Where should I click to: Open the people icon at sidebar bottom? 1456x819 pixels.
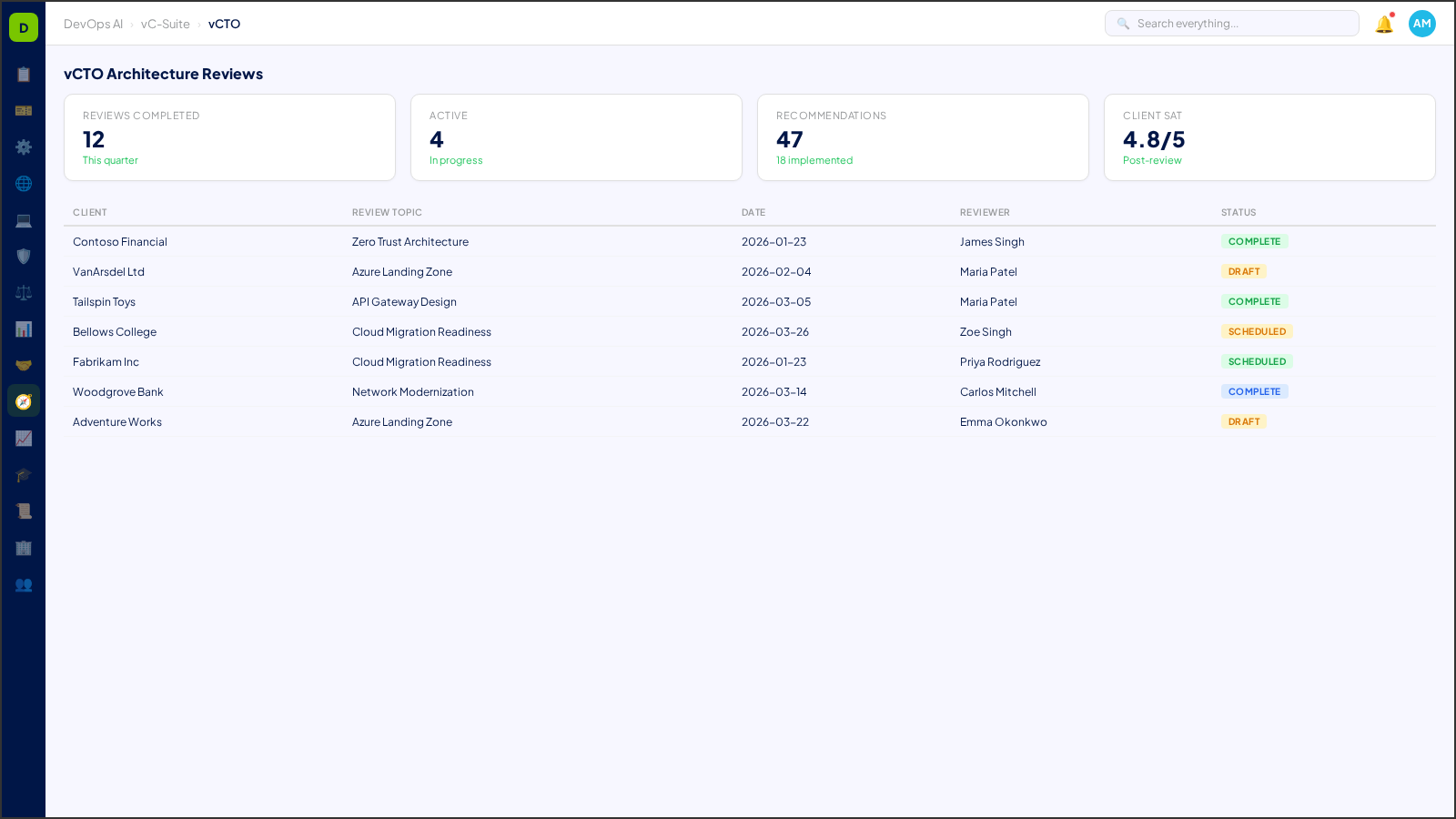pos(24,585)
